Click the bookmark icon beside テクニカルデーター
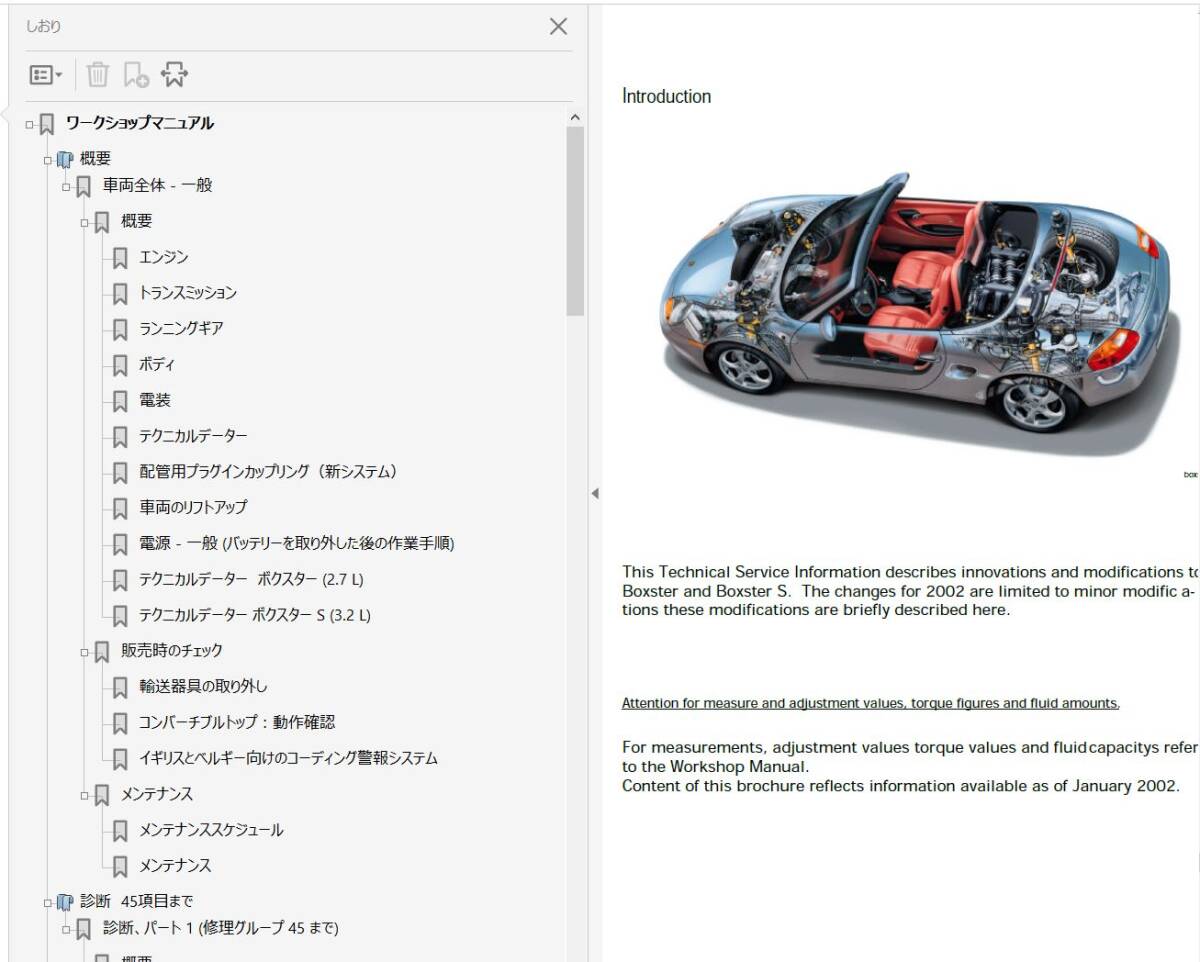Viewport: 1200px width, 962px height. pos(120,437)
